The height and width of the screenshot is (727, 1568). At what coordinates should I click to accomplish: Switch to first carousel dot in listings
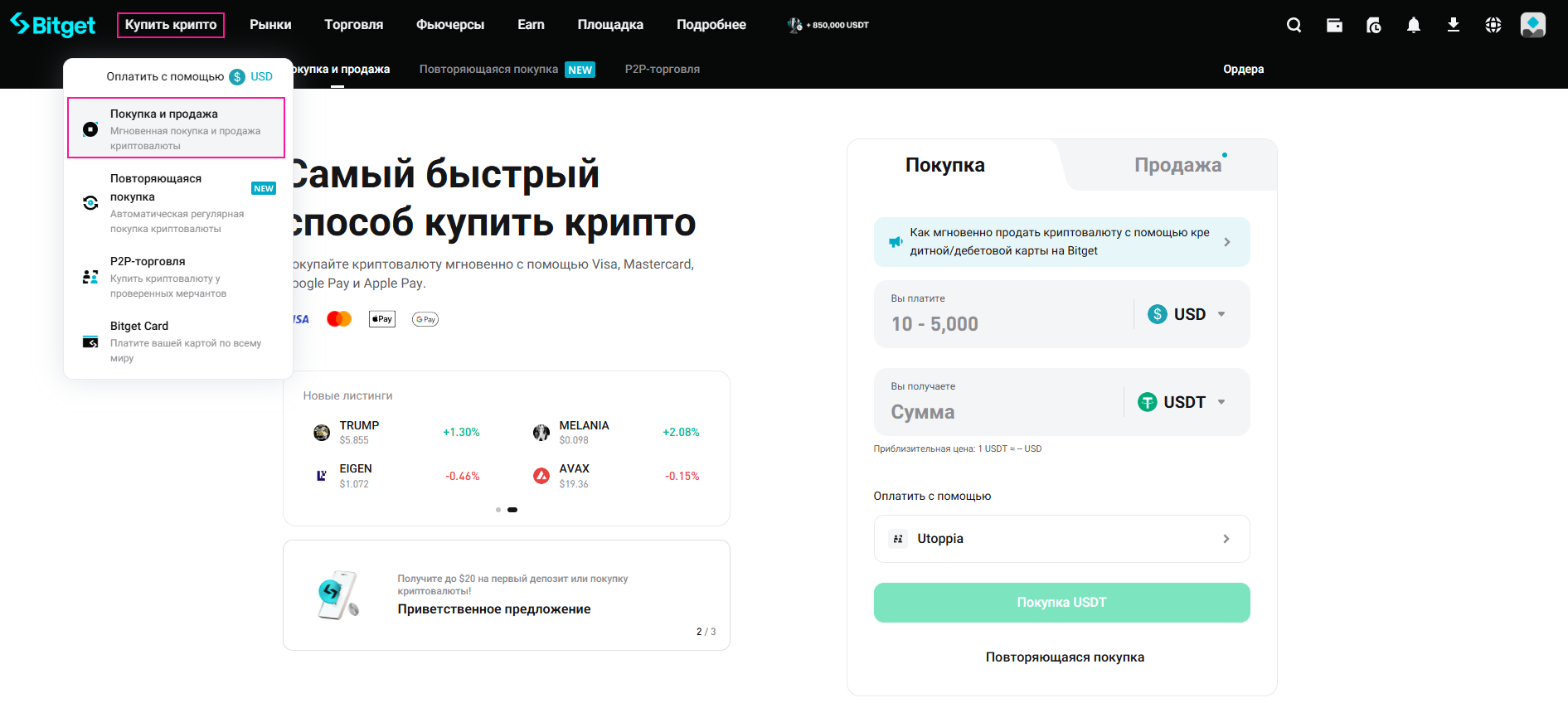(498, 510)
